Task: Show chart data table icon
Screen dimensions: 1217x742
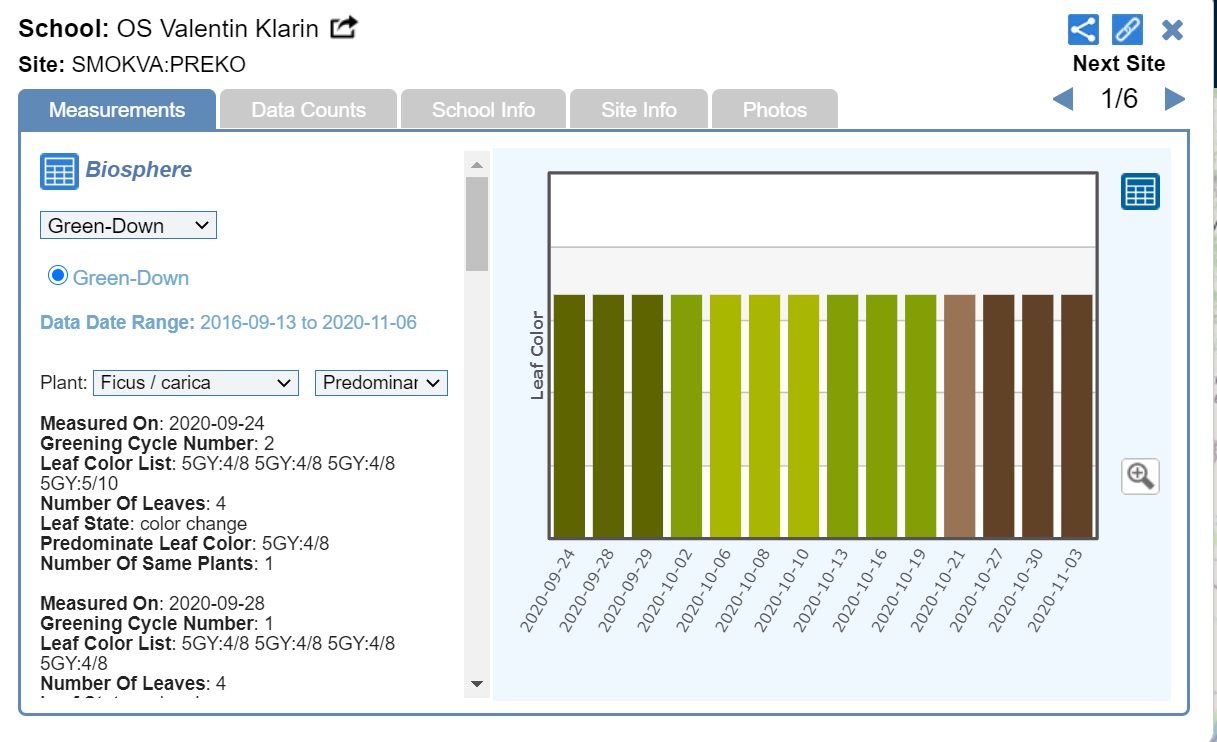Action: coord(1140,191)
